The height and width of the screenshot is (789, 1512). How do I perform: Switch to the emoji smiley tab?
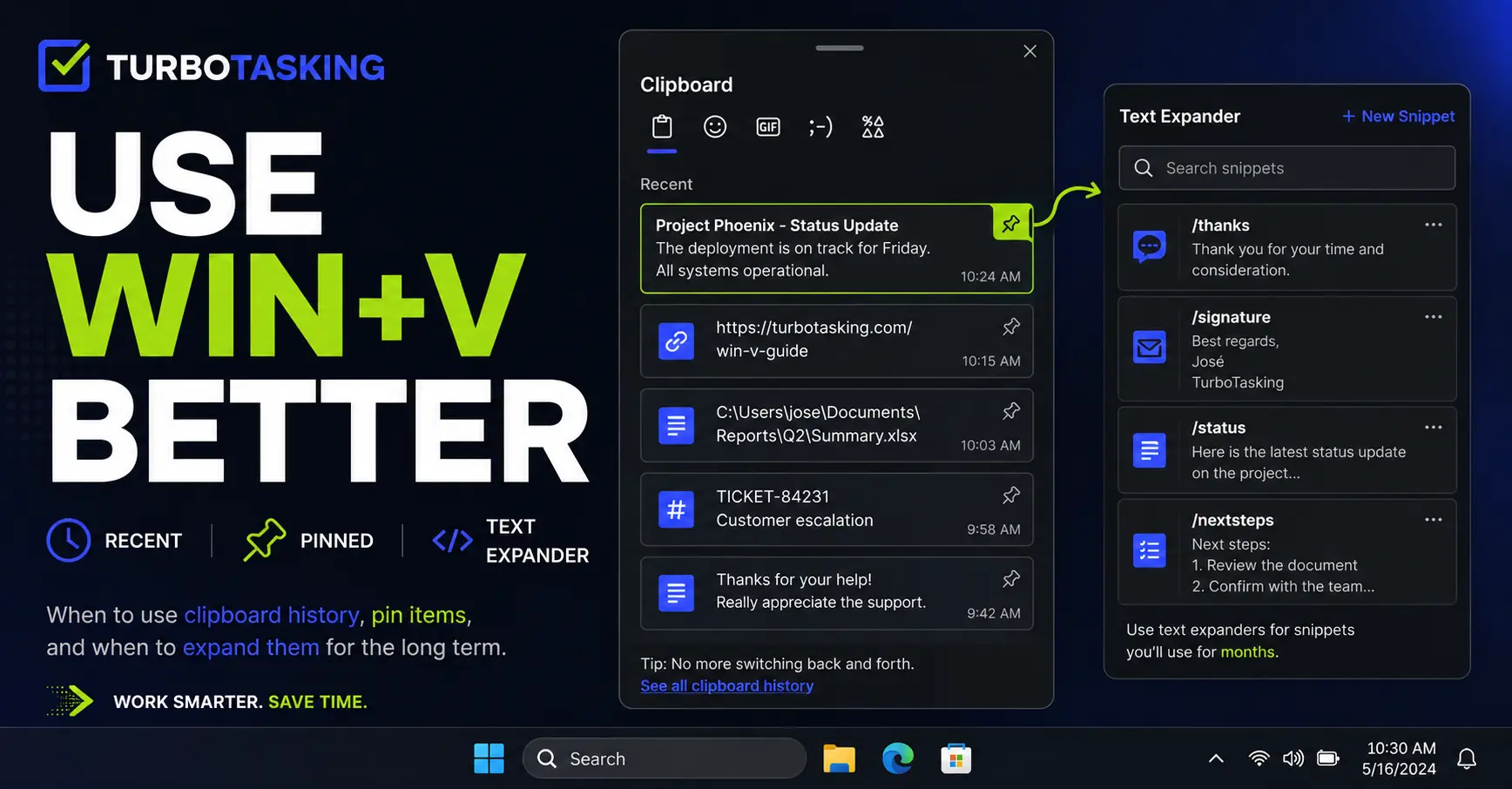(x=715, y=127)
